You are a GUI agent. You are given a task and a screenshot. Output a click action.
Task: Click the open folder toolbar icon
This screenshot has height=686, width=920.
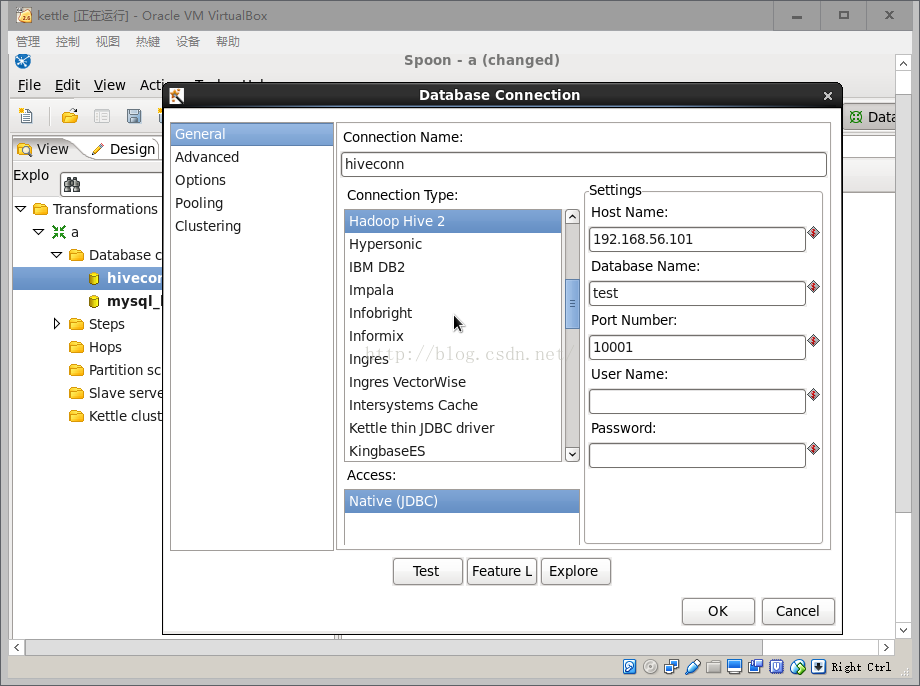pos(70,116)
